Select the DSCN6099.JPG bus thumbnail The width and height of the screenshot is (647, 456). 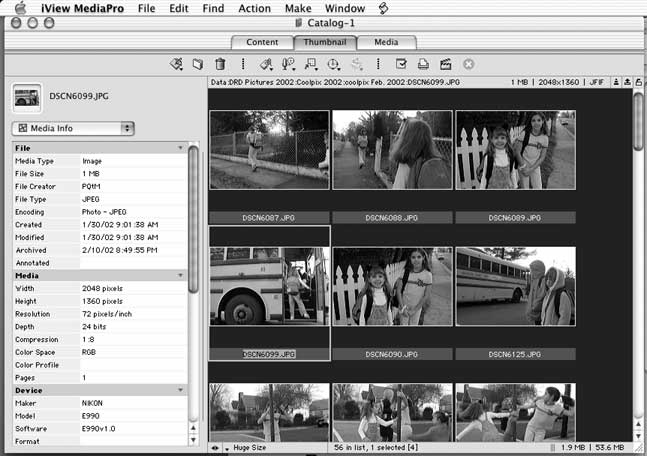coord(269,286)
